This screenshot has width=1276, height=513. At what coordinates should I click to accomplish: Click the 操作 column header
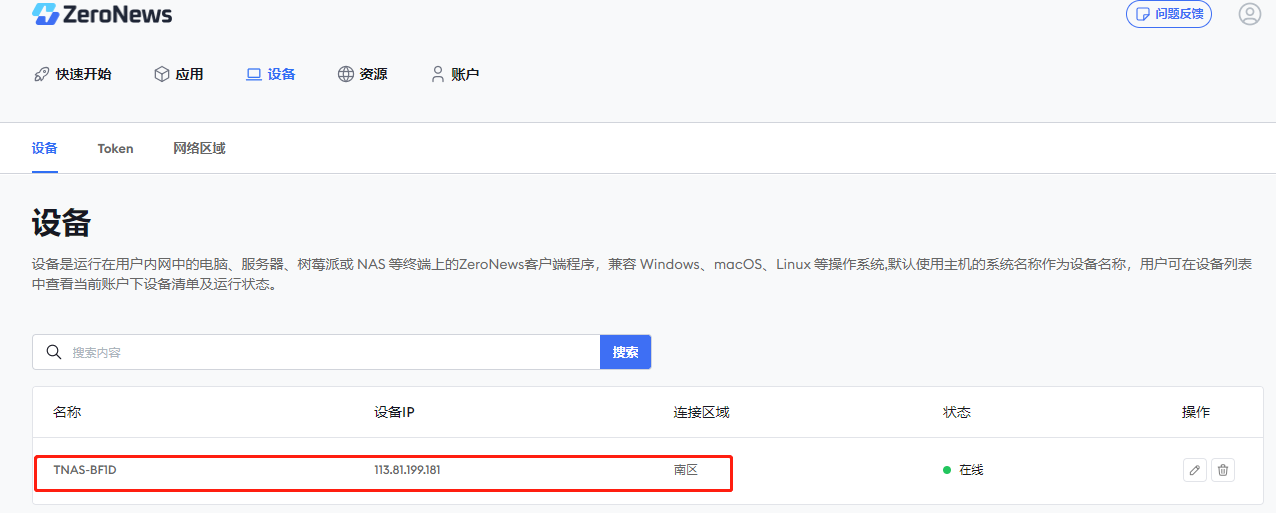coord(1196,412)
